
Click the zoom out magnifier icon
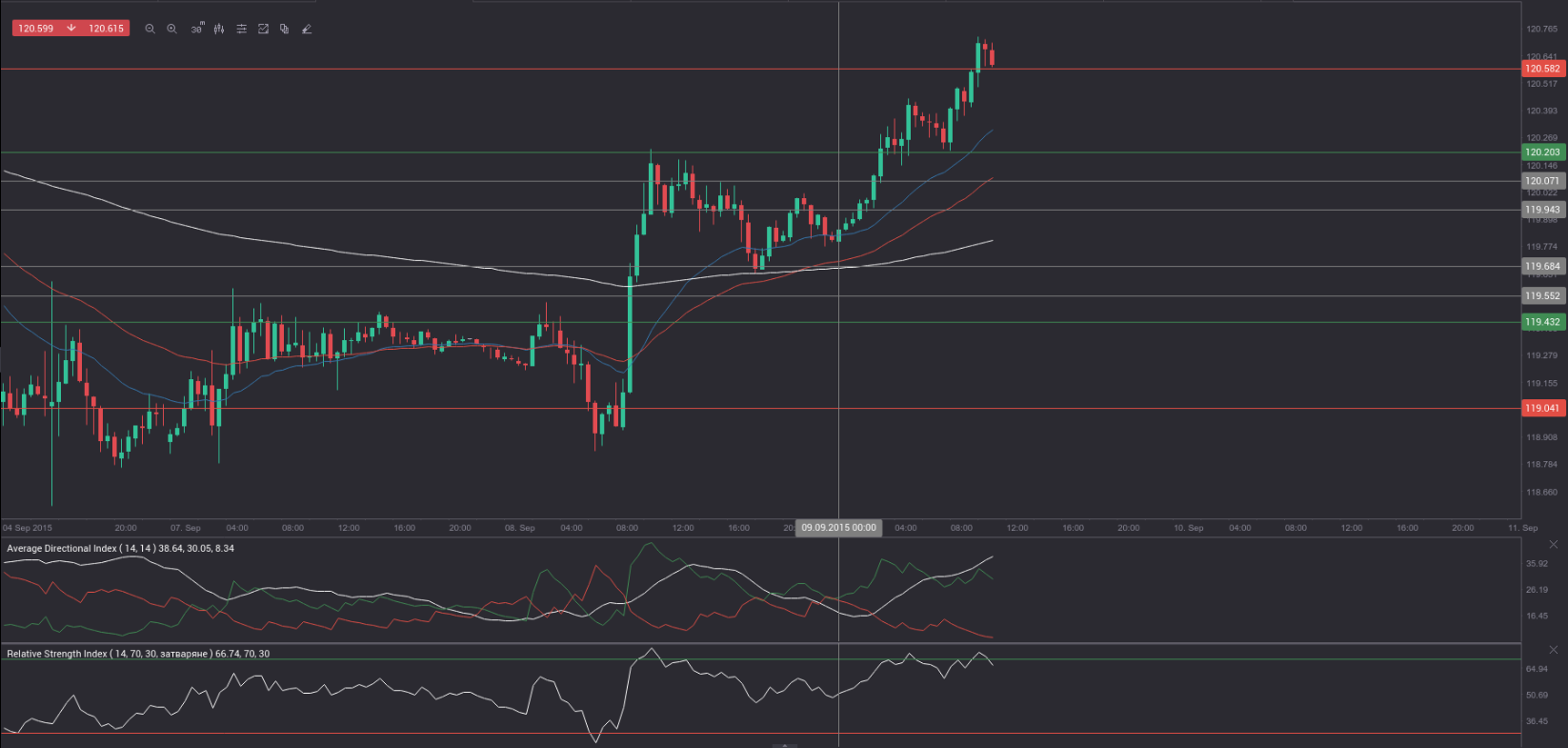[150, 29]
